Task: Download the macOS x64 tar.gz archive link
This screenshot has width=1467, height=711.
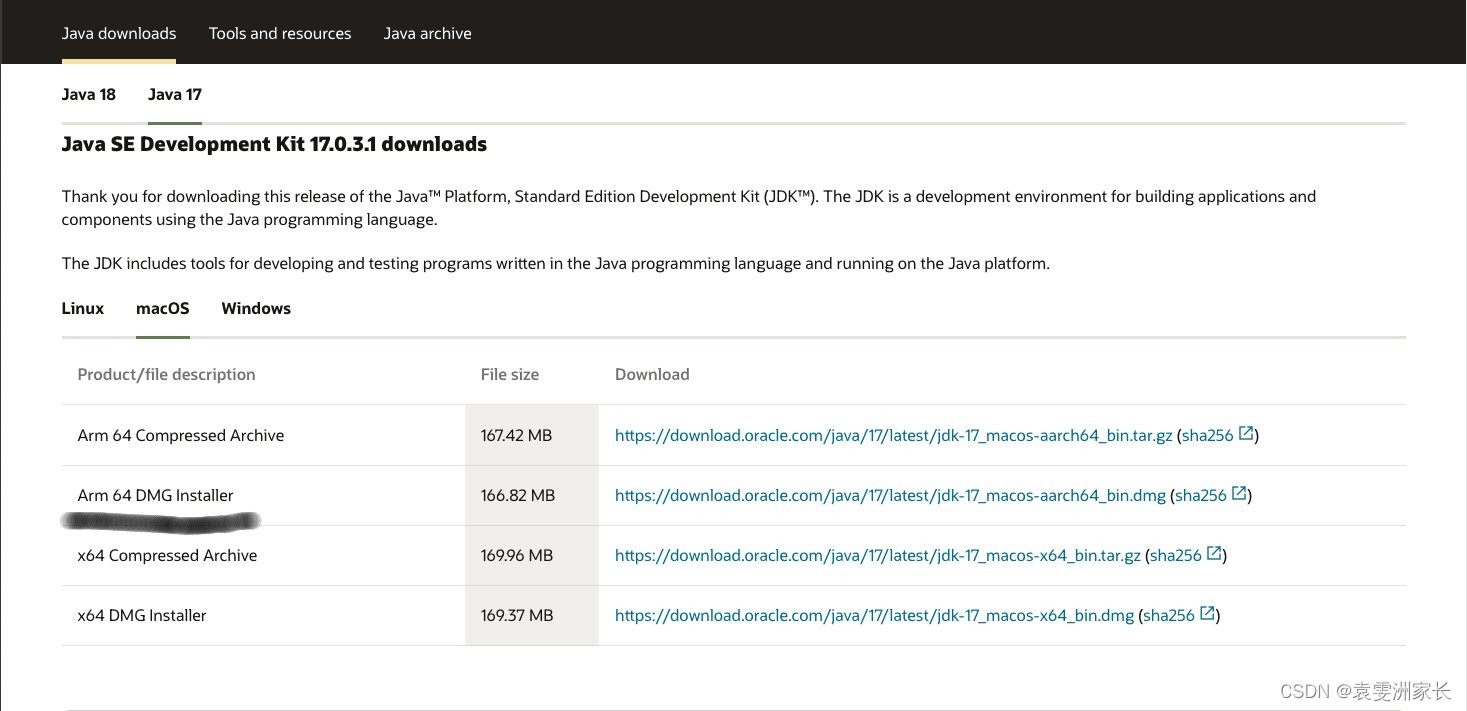Action: point(877,555)
